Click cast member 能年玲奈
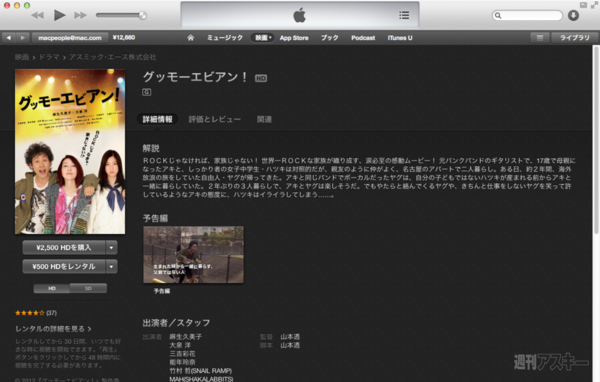600x382 pixels. tap(183, 362)
